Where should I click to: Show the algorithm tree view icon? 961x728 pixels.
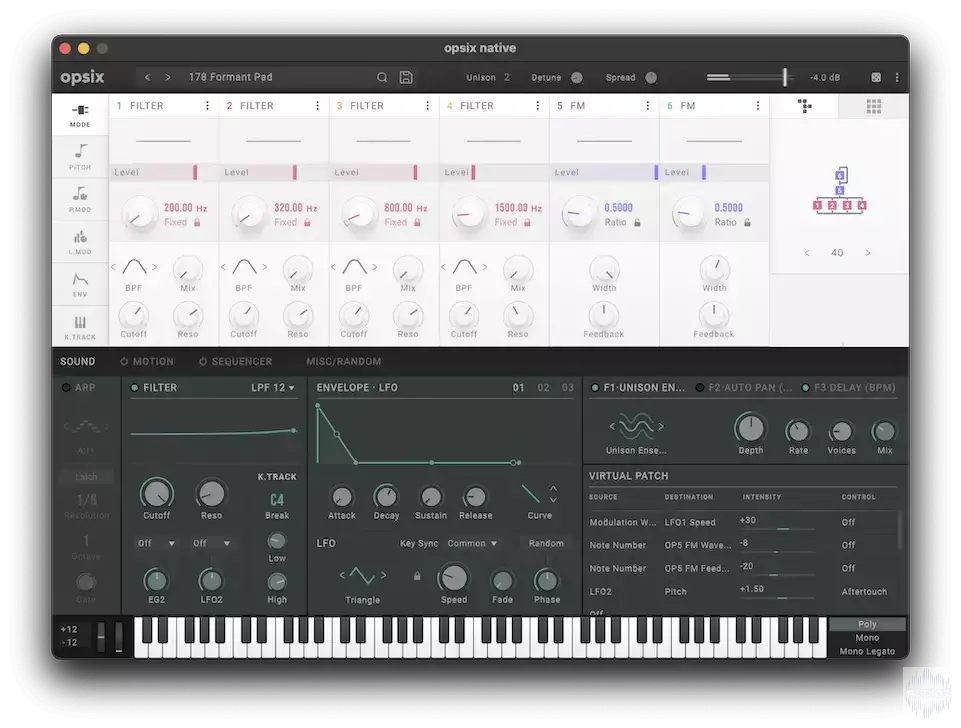(x=804, y=106)
